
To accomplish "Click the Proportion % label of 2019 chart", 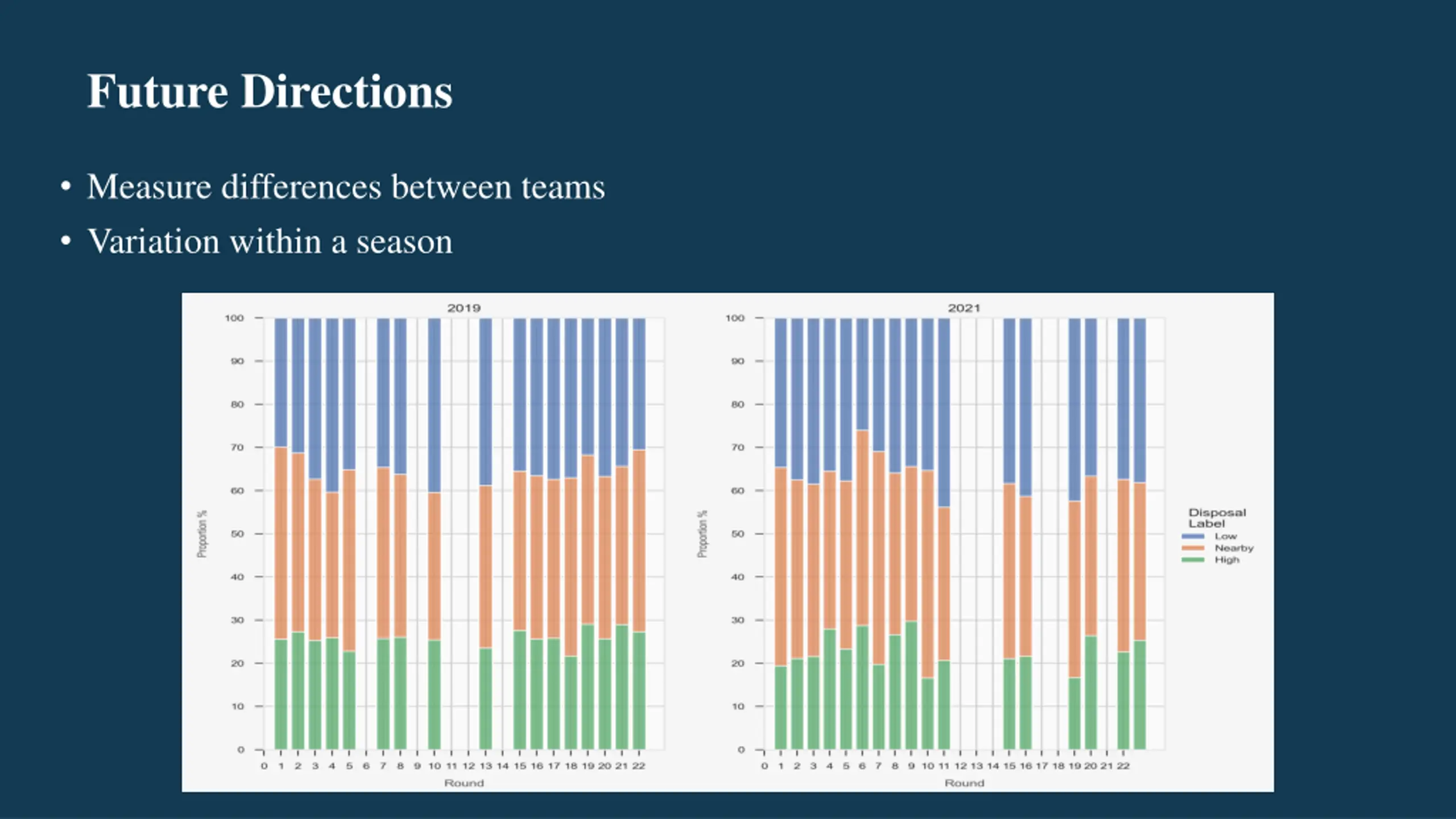I will click(x=202, y=533).
